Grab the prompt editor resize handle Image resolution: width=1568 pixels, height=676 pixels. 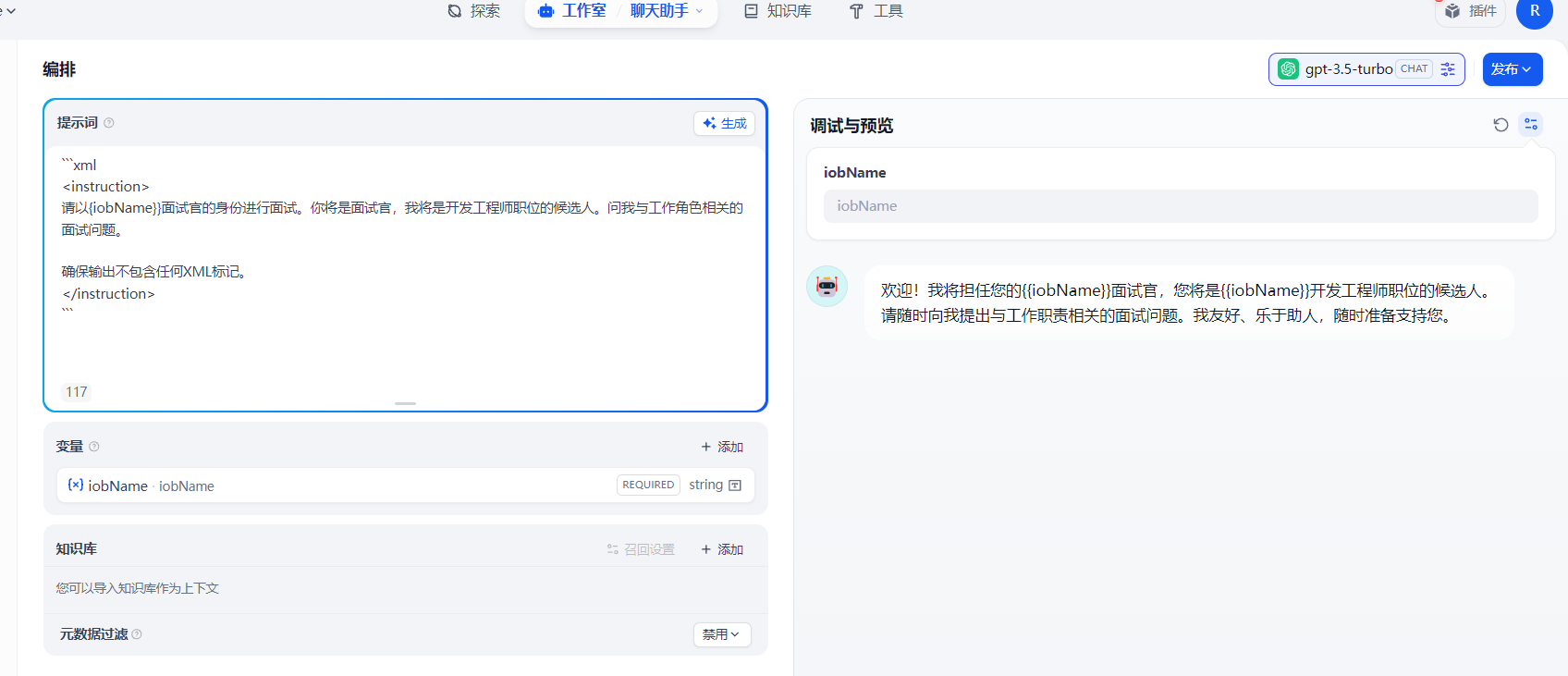point(405,403)
